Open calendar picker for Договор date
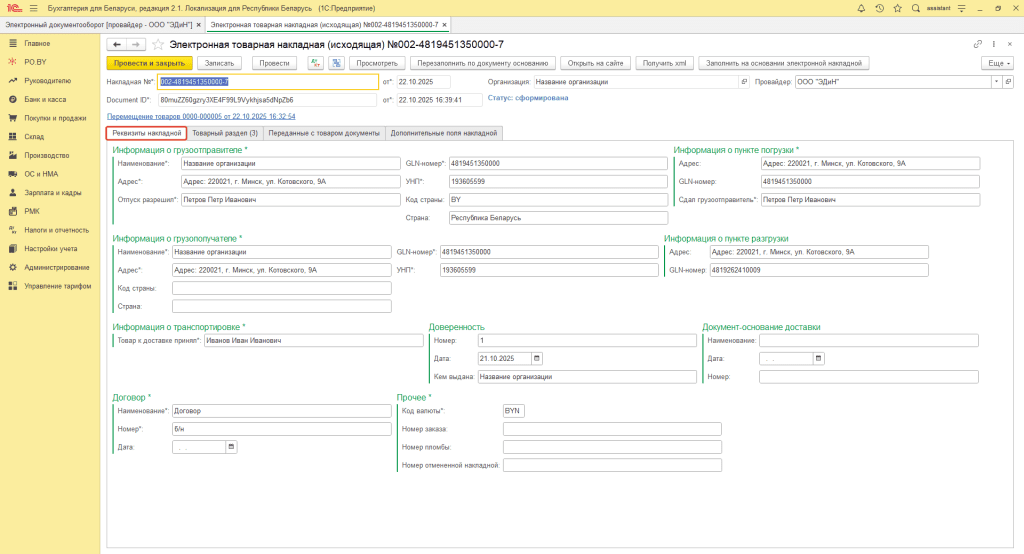Screen dimensions: 1024x554 pos(232,447)
